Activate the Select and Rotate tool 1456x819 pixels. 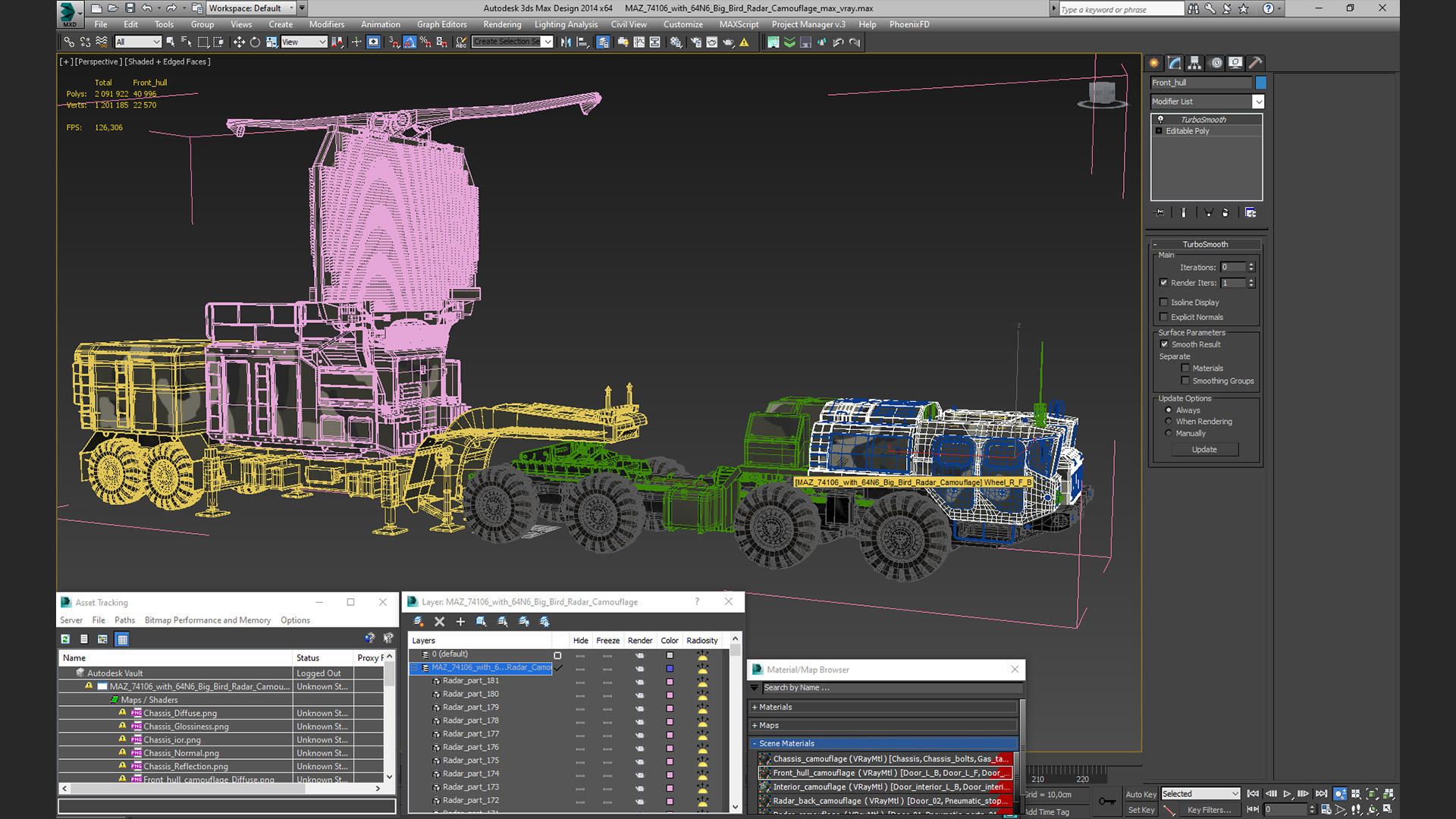tap(255, 42)
